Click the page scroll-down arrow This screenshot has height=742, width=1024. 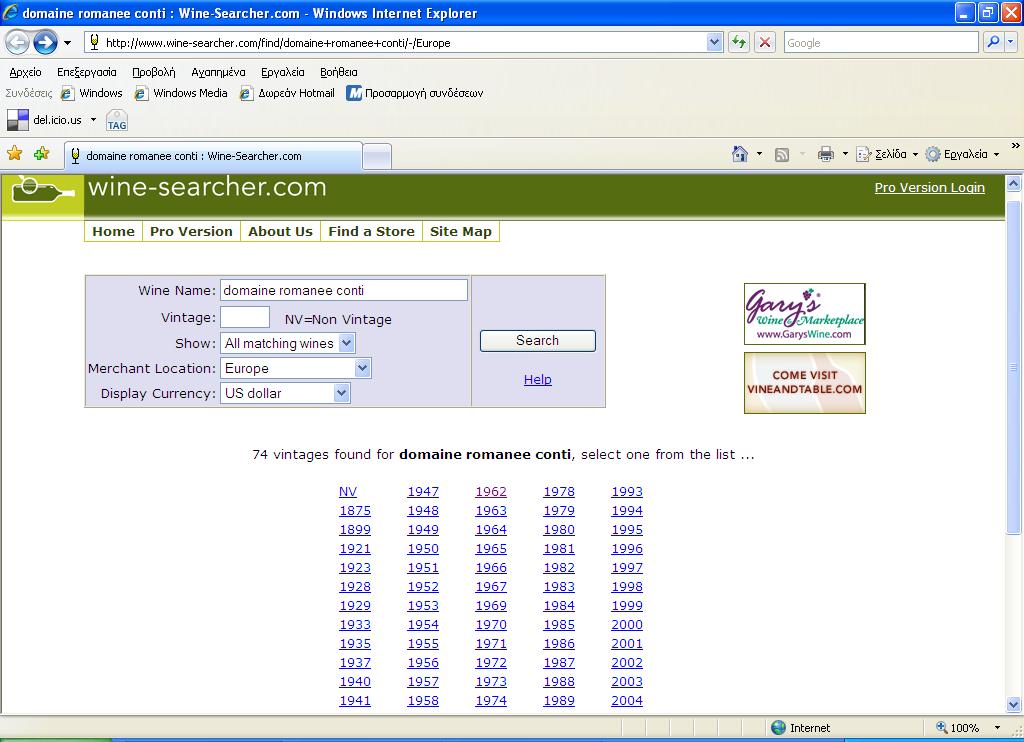1014,704
